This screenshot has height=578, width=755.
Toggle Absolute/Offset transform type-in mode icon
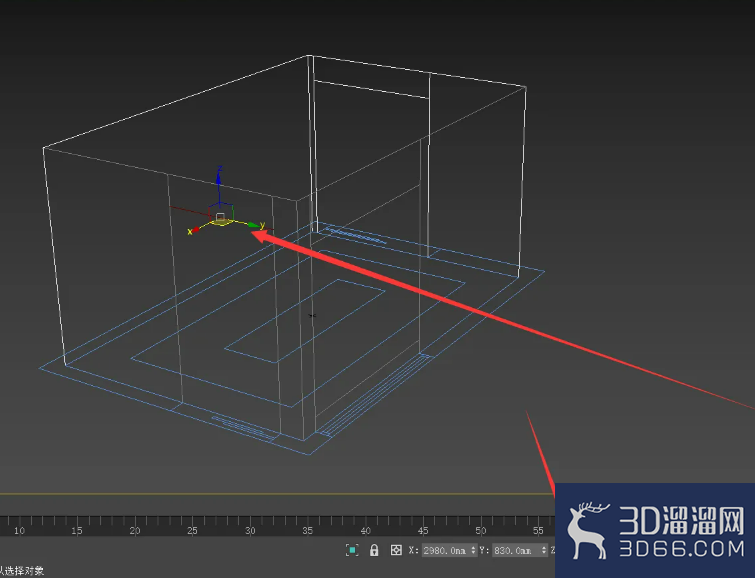click(396, 550)
